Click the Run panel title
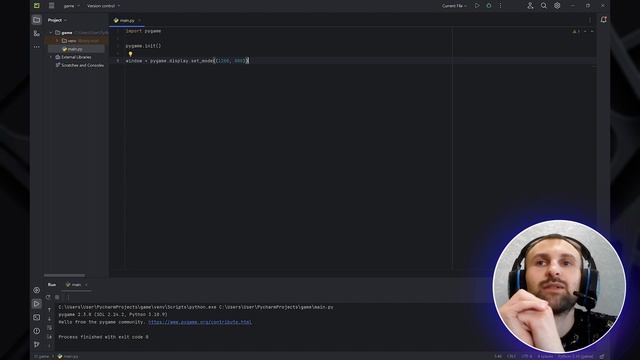The image size is (640, 360). (x=52, y=284)
